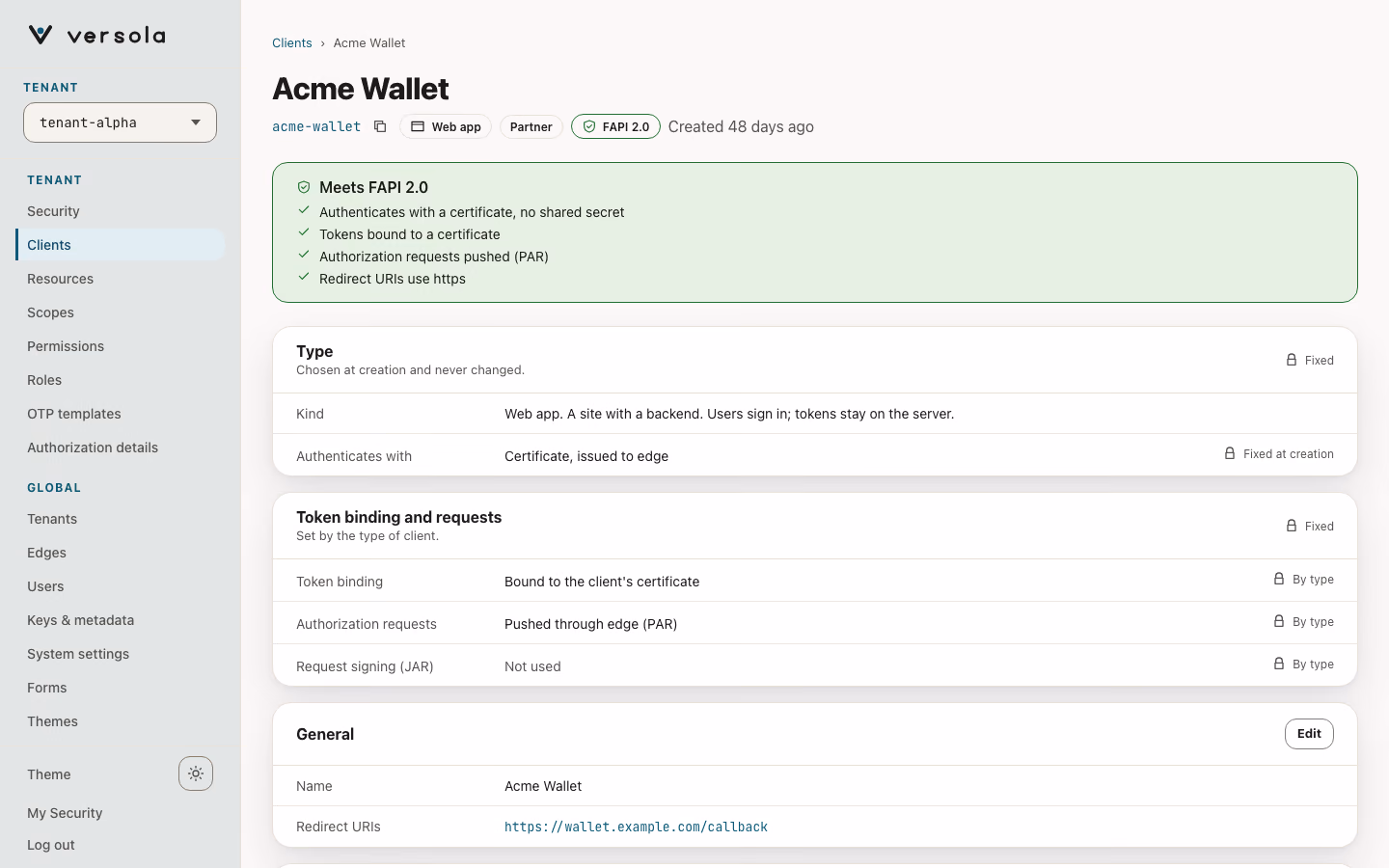Image resolution: width=1389 pixels, height=868 pixels.
Task: Edit the General section
Action: pyautogui.click(x=1309, y=734)
